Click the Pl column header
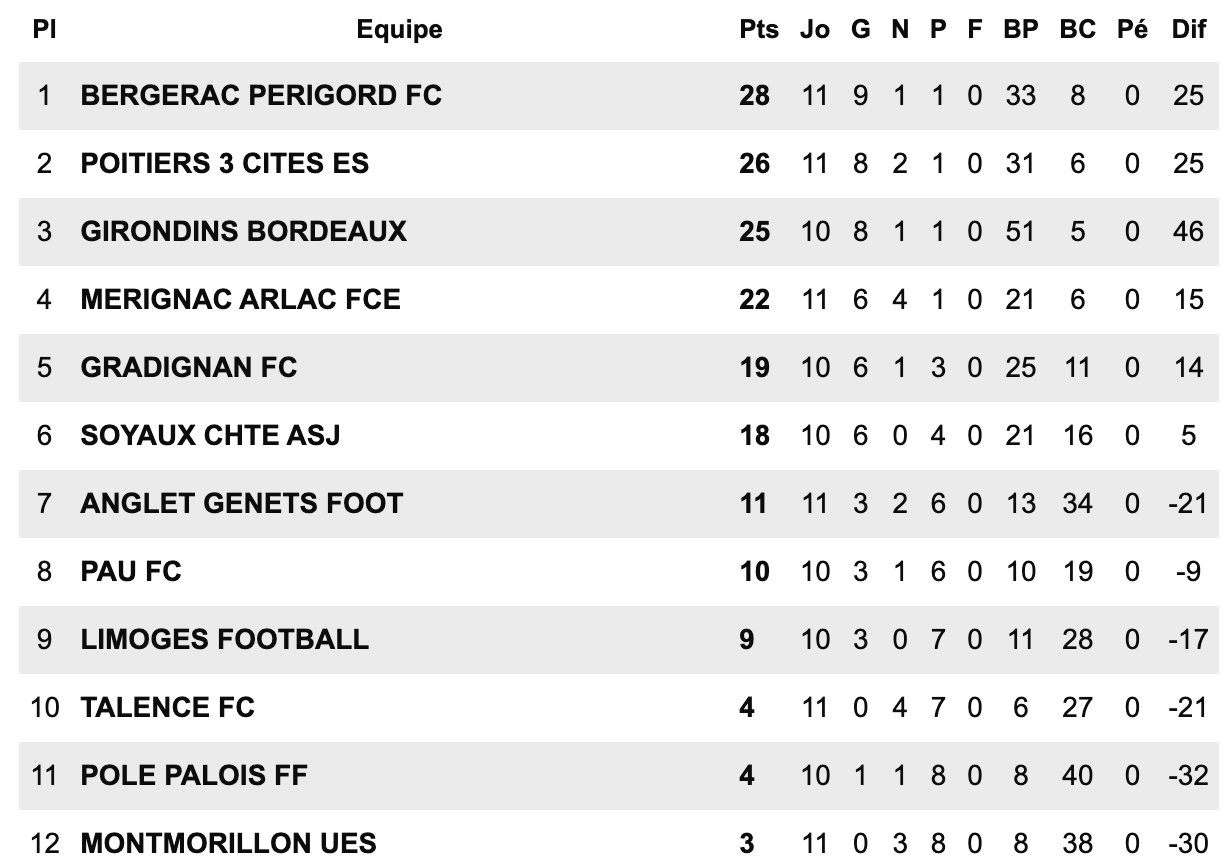The width and height of the screenshot is (1230, 866). [44, 30]
